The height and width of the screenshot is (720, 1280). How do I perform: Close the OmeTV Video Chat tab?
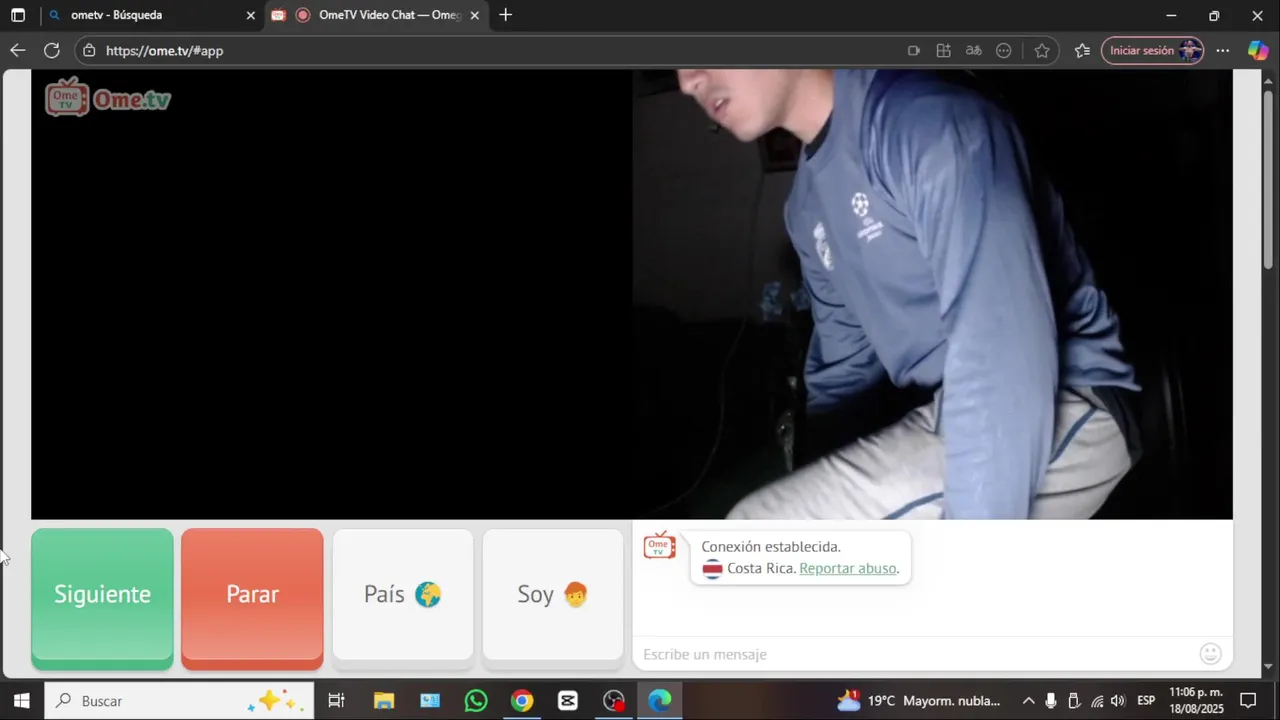click(x=474, y=15)
